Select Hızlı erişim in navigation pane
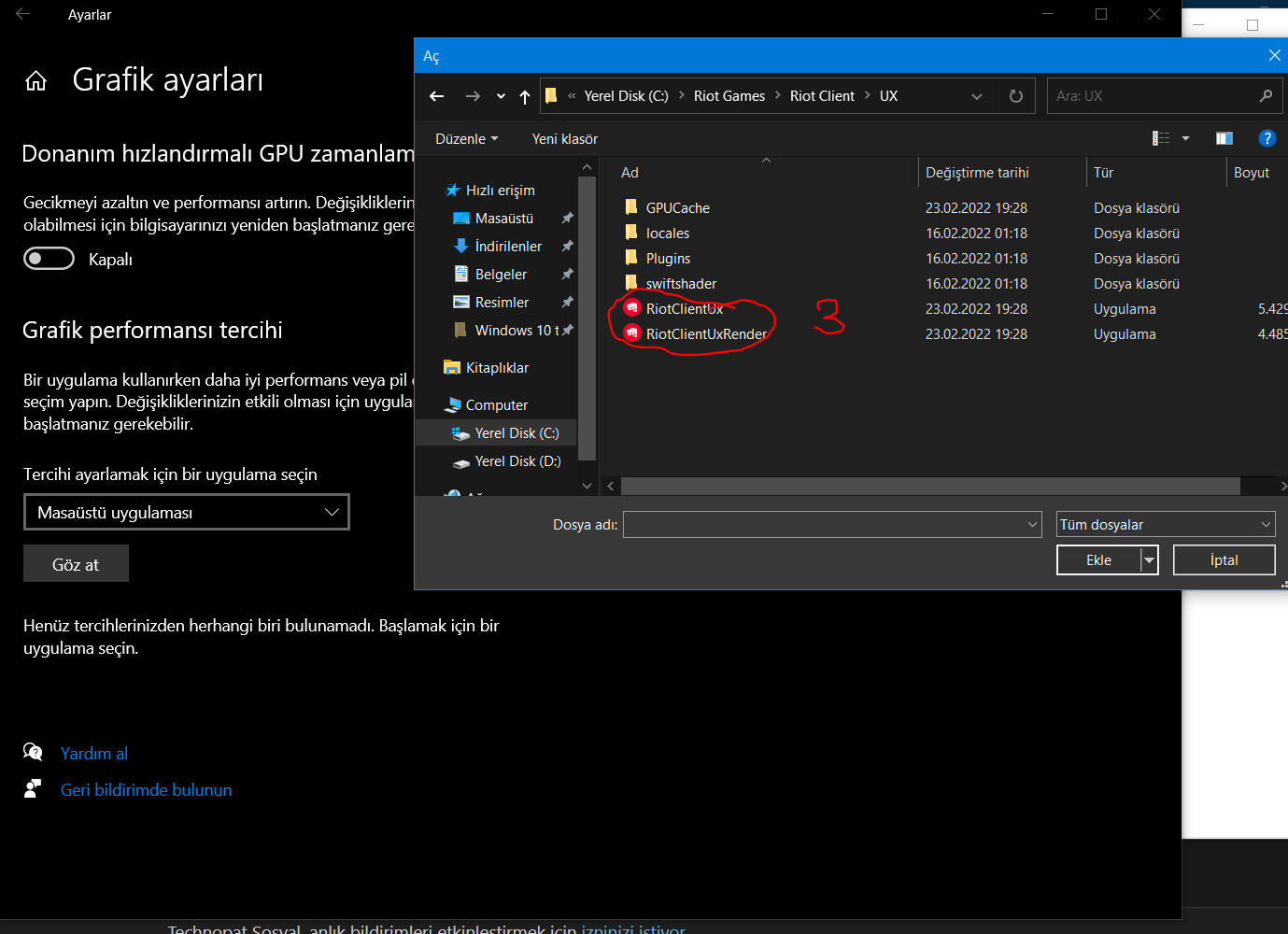This screenshot has height=934, width=1288. click(501, 191)
